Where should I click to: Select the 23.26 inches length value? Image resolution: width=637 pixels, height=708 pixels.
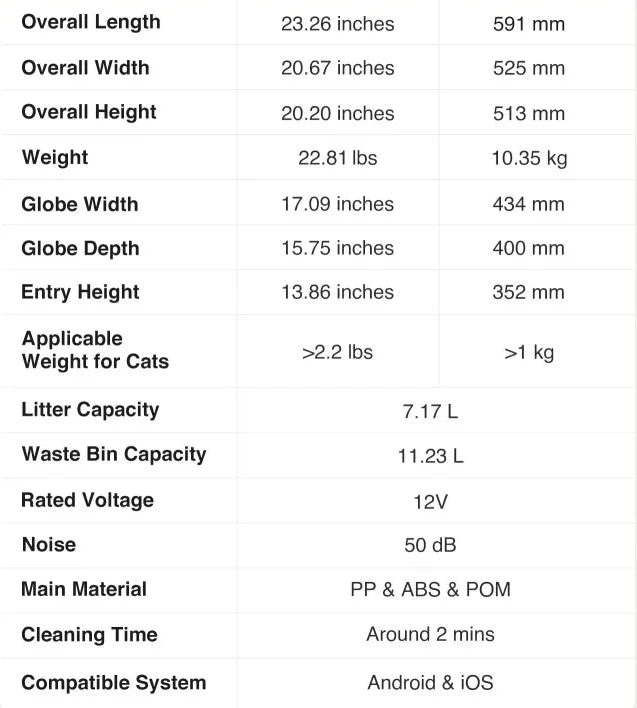coord(337,23)
